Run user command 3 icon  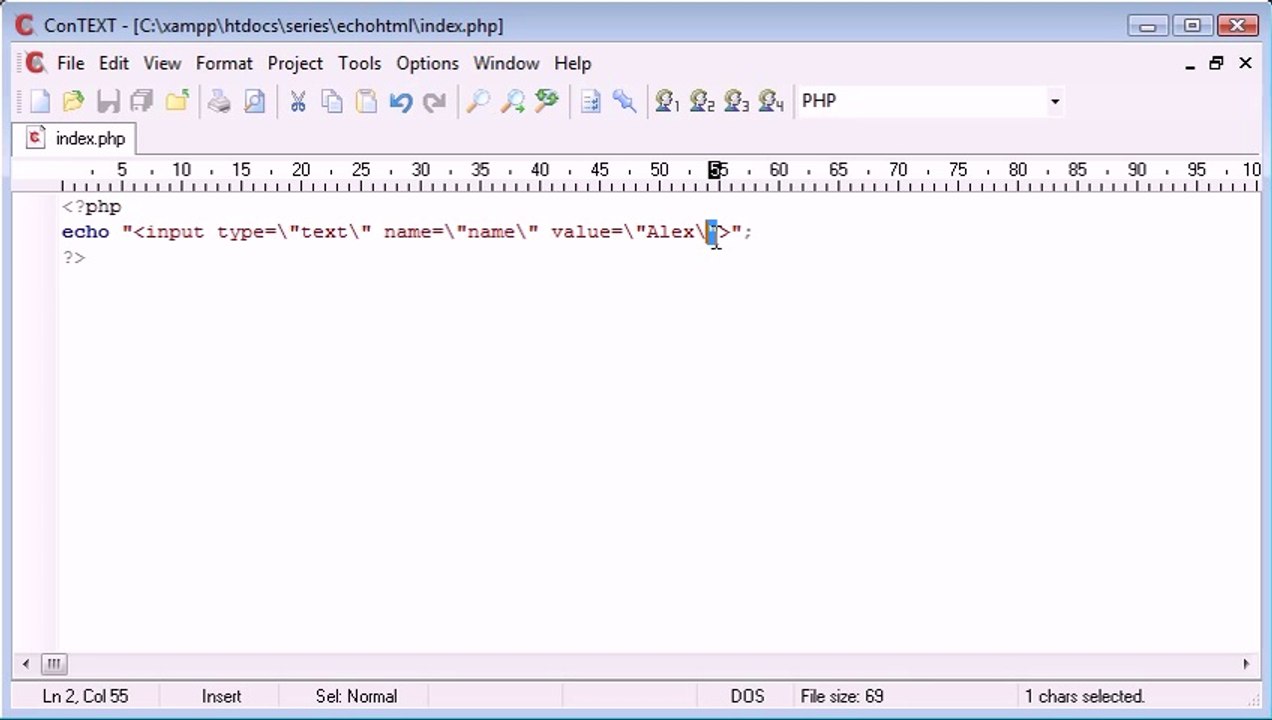(736, 101)
